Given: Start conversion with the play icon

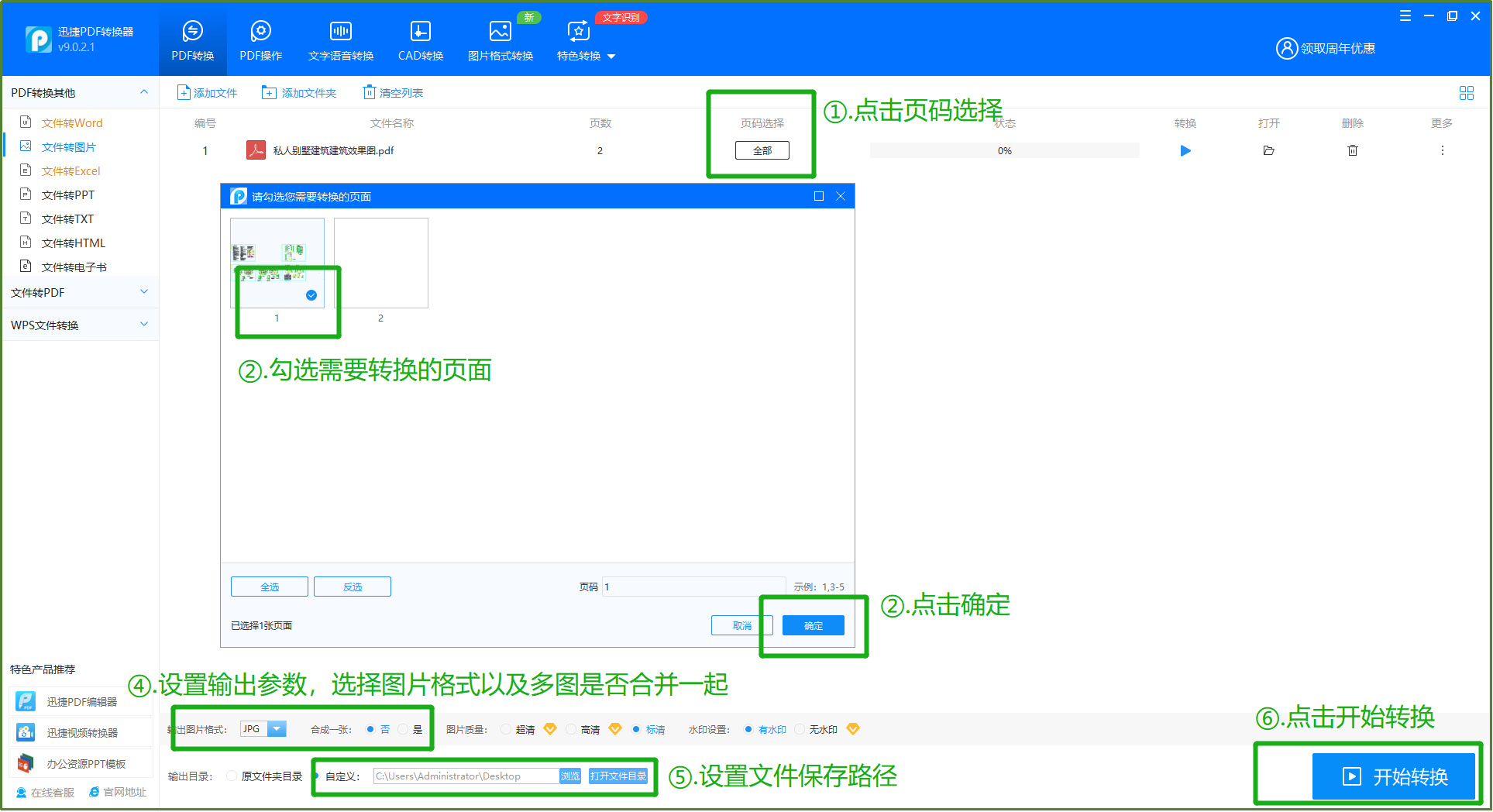Looking at the screenshot, I should tap(1185, 150).
